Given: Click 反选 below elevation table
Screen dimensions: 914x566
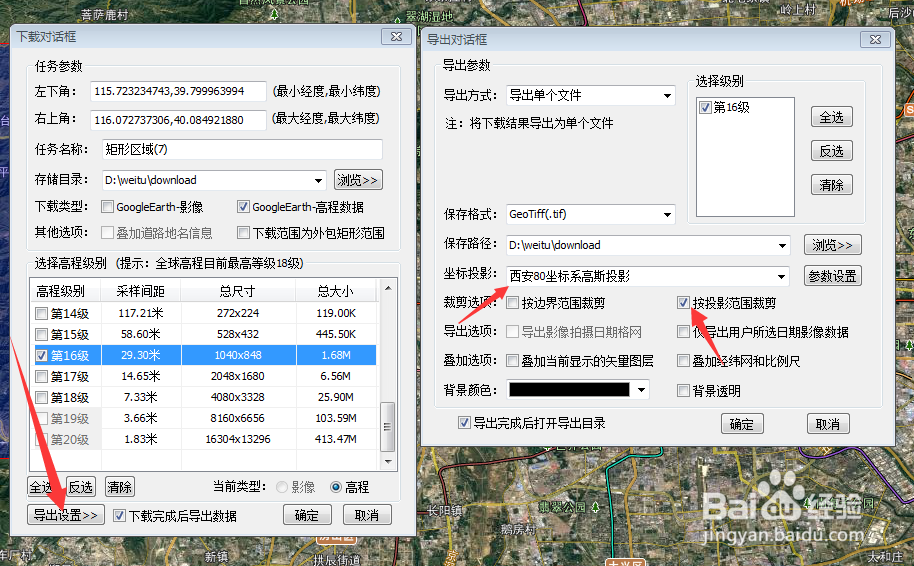Looking at the screenshot, I should click(80, 487).
